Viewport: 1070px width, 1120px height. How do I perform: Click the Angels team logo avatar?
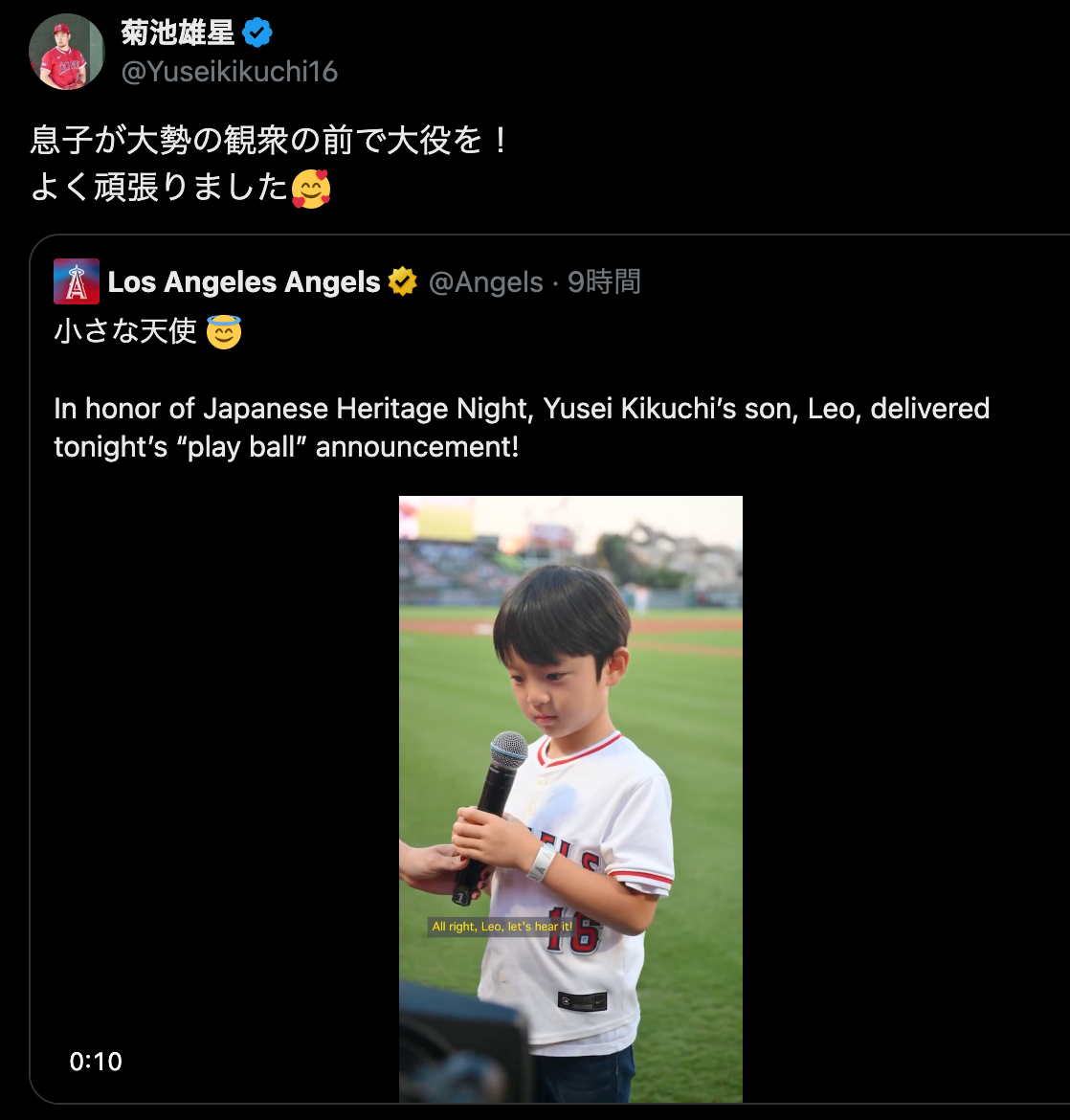click(77, 281)
